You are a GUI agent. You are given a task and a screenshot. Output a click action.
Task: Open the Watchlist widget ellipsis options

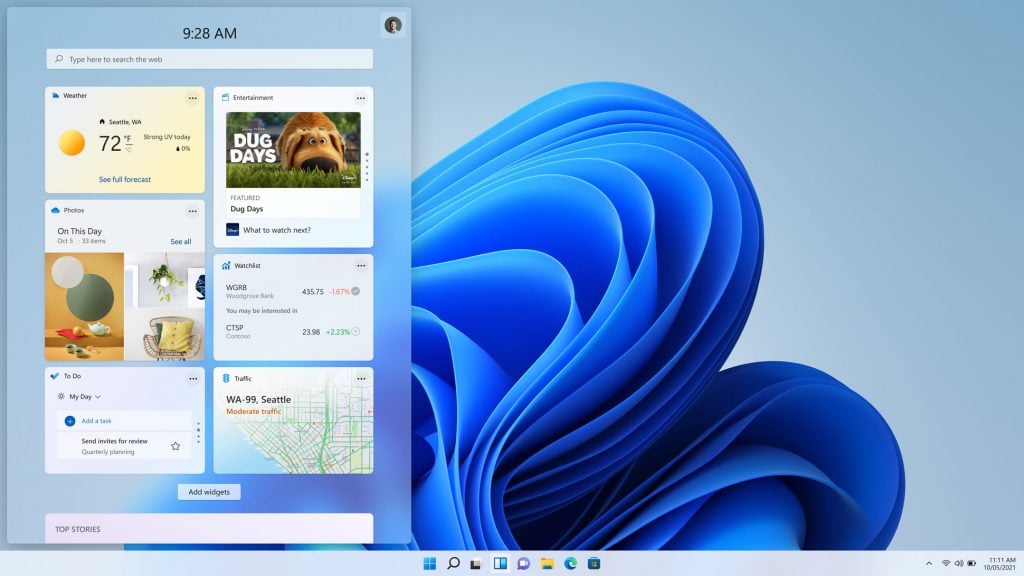click(x=361, y=266)
